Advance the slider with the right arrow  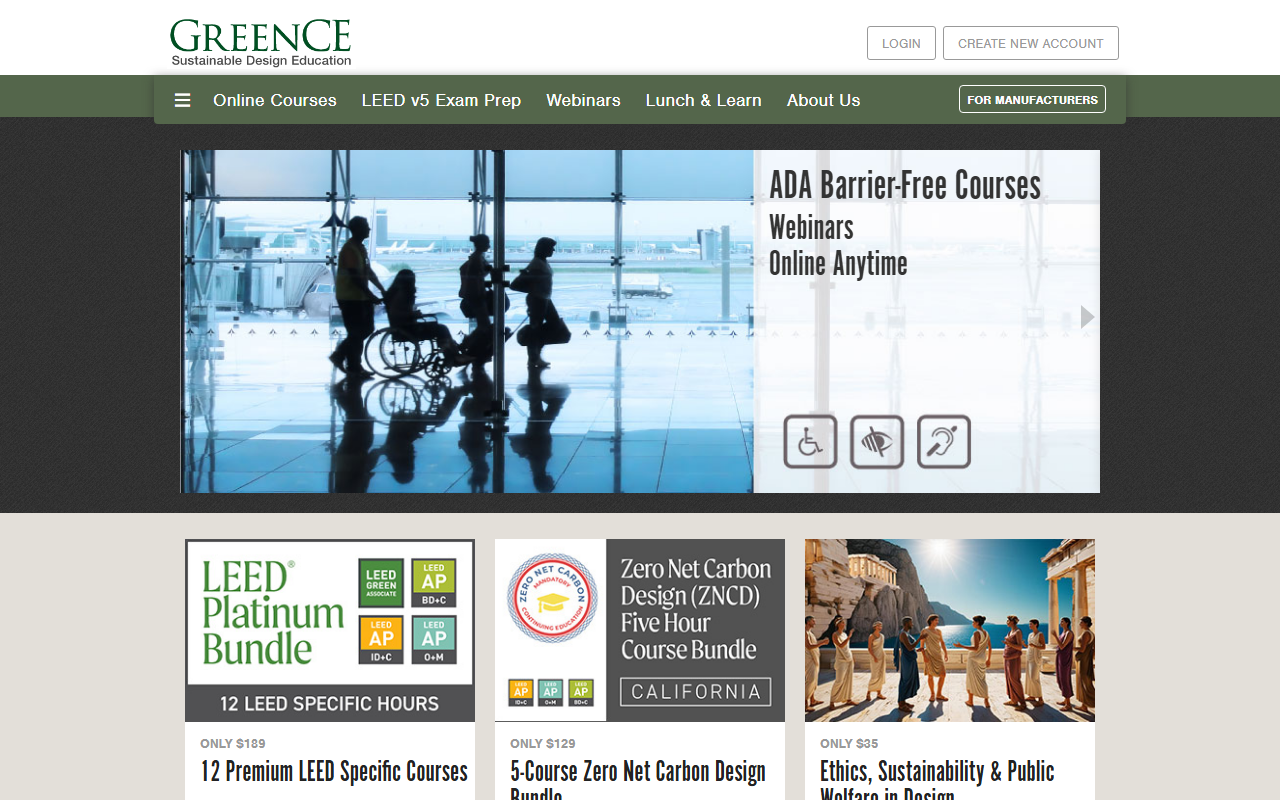pos(1088,317)
